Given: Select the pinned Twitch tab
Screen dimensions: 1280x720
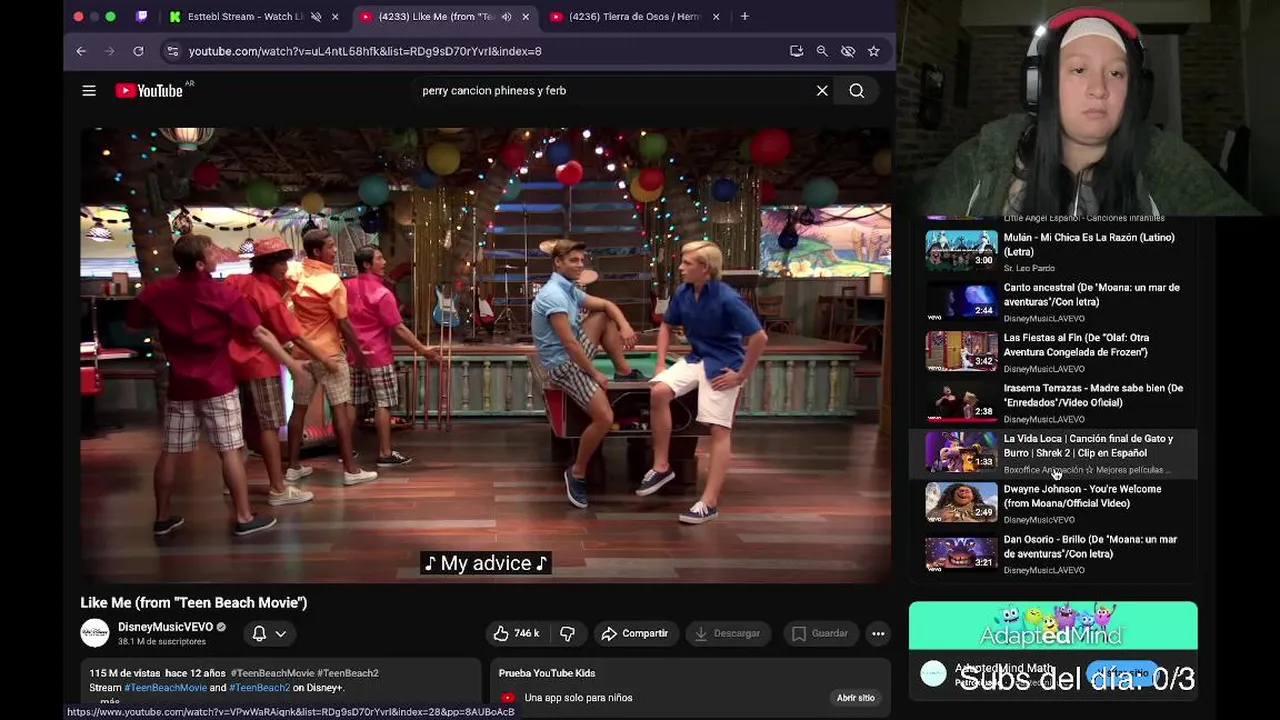Looking at the screenshot, I should (142, 16).
